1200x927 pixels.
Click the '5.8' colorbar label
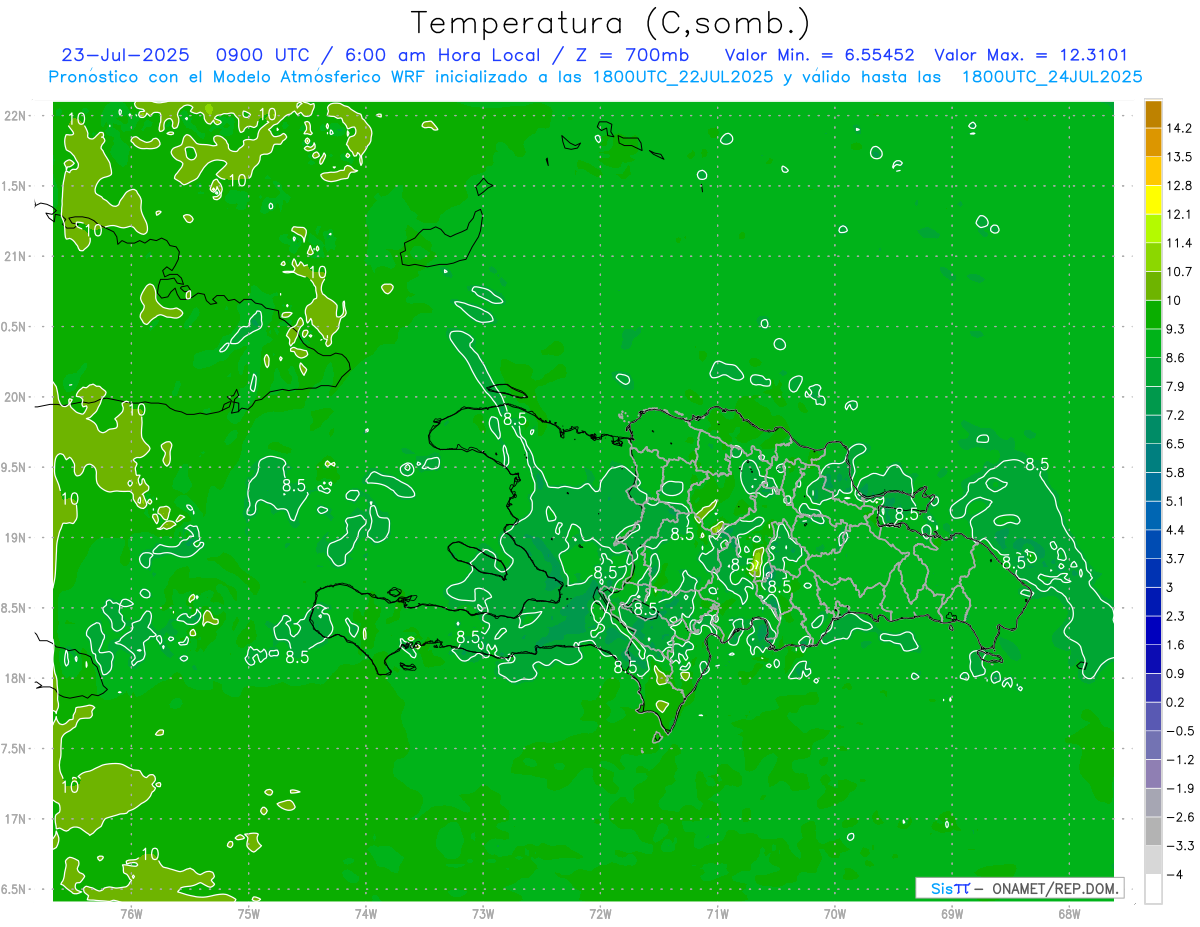coord(1176,472)
